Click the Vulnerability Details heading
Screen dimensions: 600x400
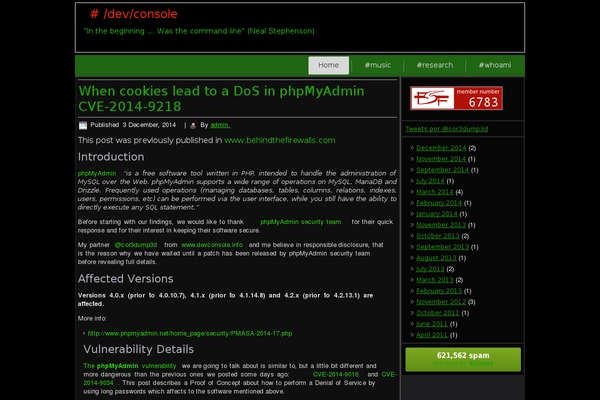point(139,349)
